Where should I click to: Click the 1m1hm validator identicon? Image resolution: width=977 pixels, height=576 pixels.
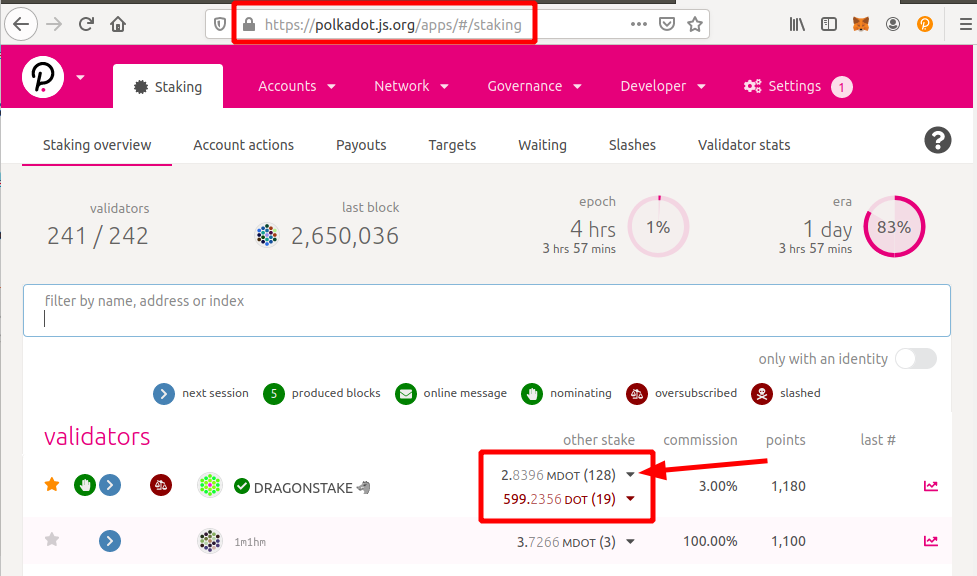[x=210, y=540]
